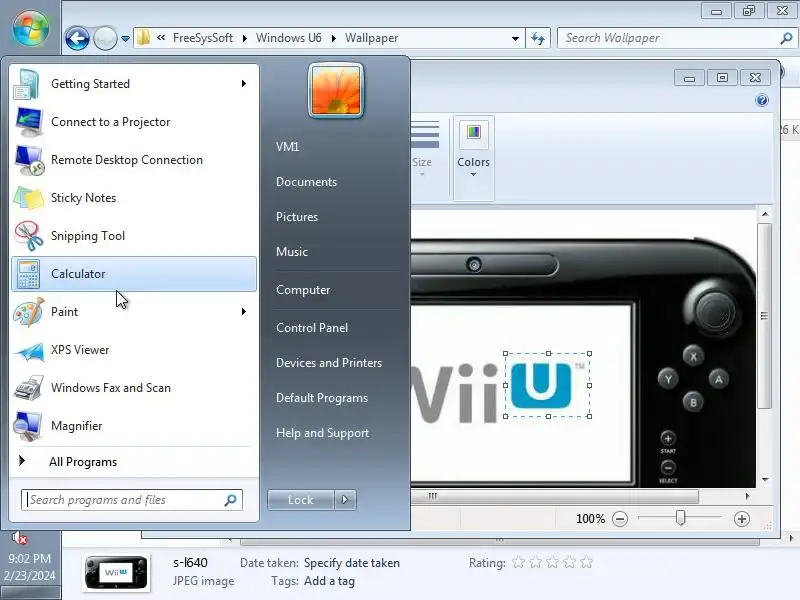Click the refresh icon beside the address bar

click(538, 38)
